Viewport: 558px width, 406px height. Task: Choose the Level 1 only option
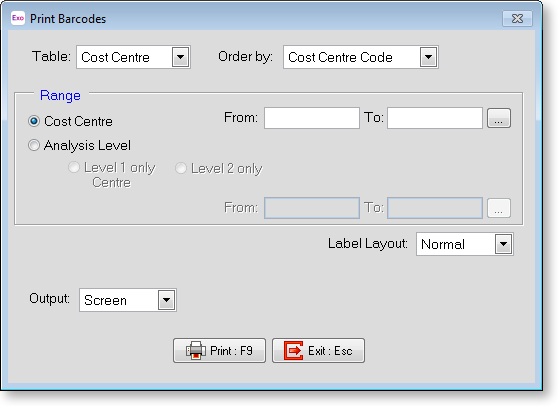point(74,168)
